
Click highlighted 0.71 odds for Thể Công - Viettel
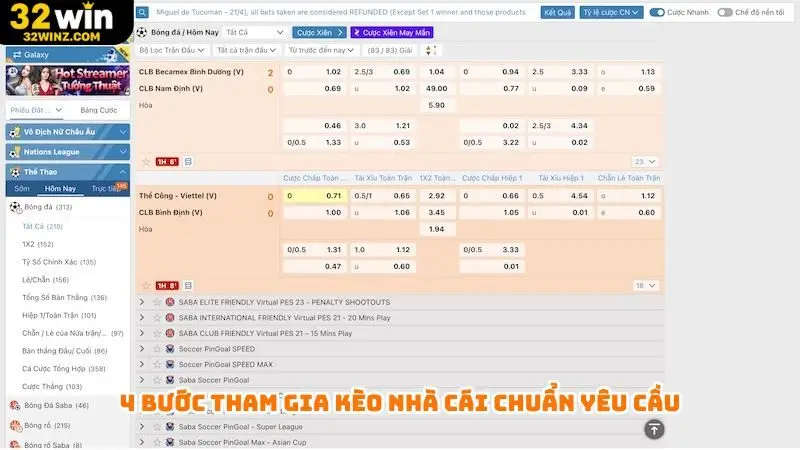pyautogui.click(x=315, y=195)
